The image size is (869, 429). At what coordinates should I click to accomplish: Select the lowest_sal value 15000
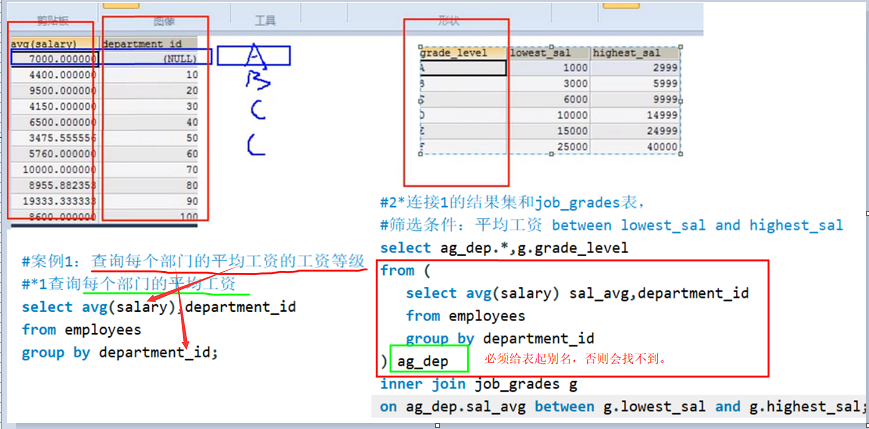tap(549, 131)
